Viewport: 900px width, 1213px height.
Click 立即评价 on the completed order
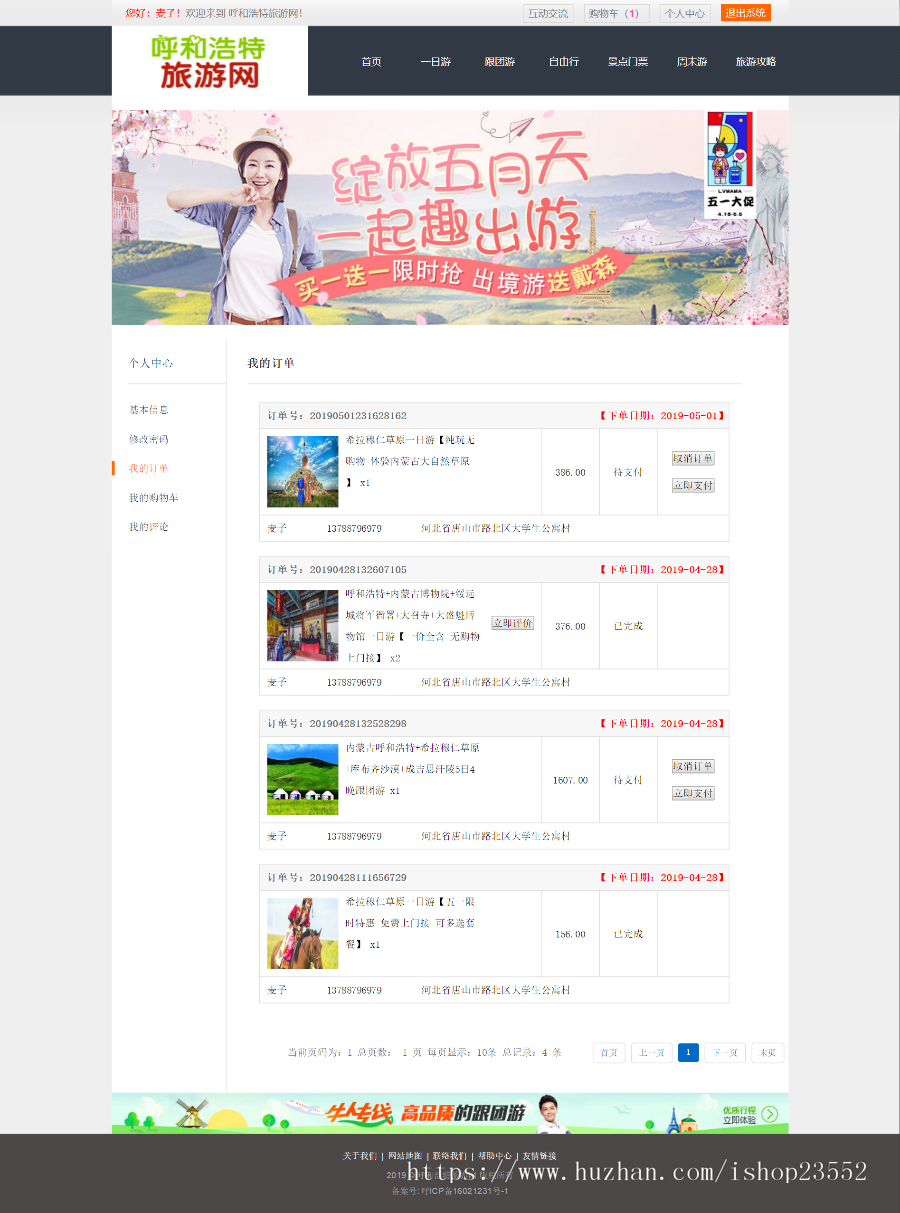[x=512, y=622]
